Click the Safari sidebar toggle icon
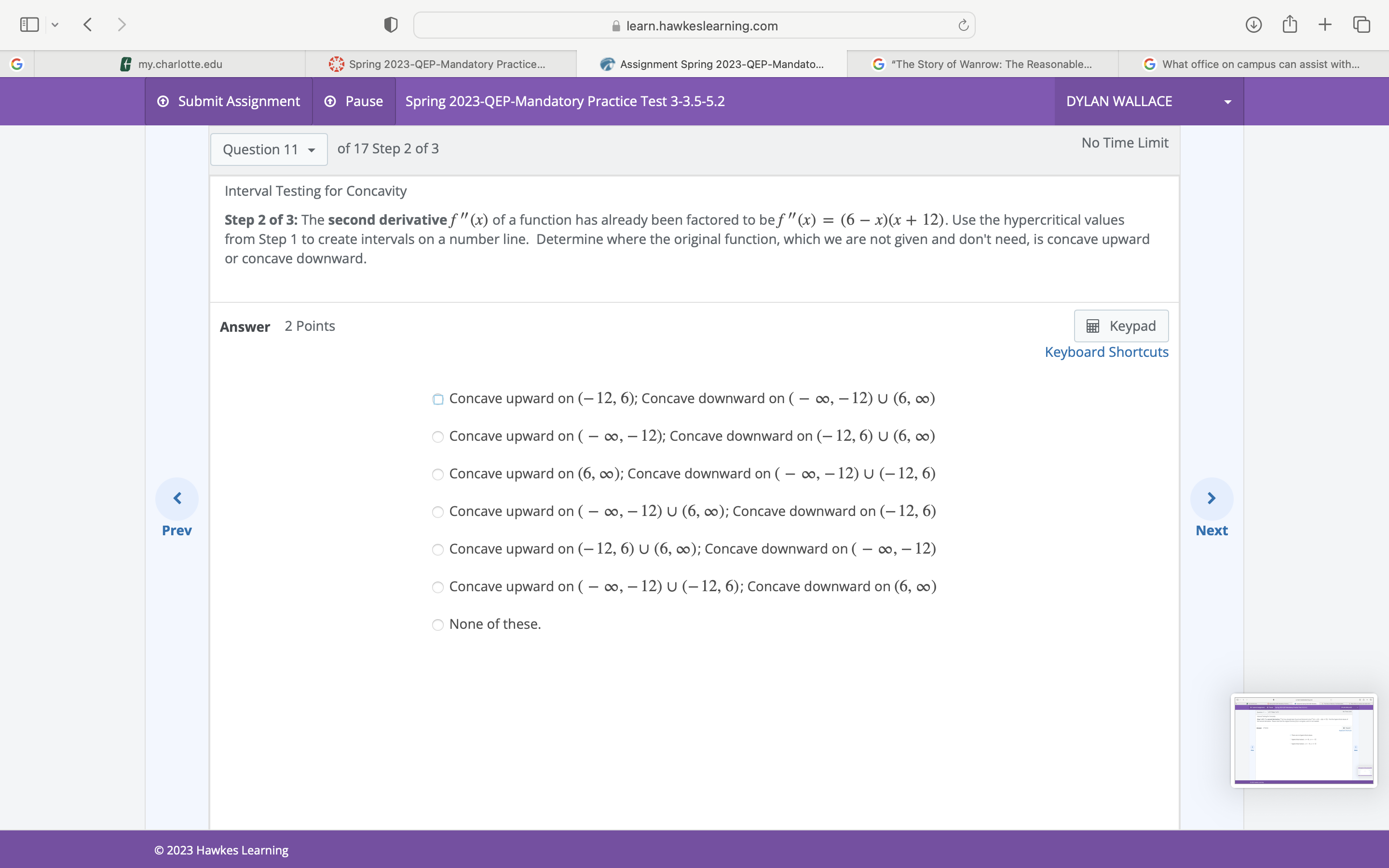This screenshot has height=868, width=1389. (x=29, y=25)
